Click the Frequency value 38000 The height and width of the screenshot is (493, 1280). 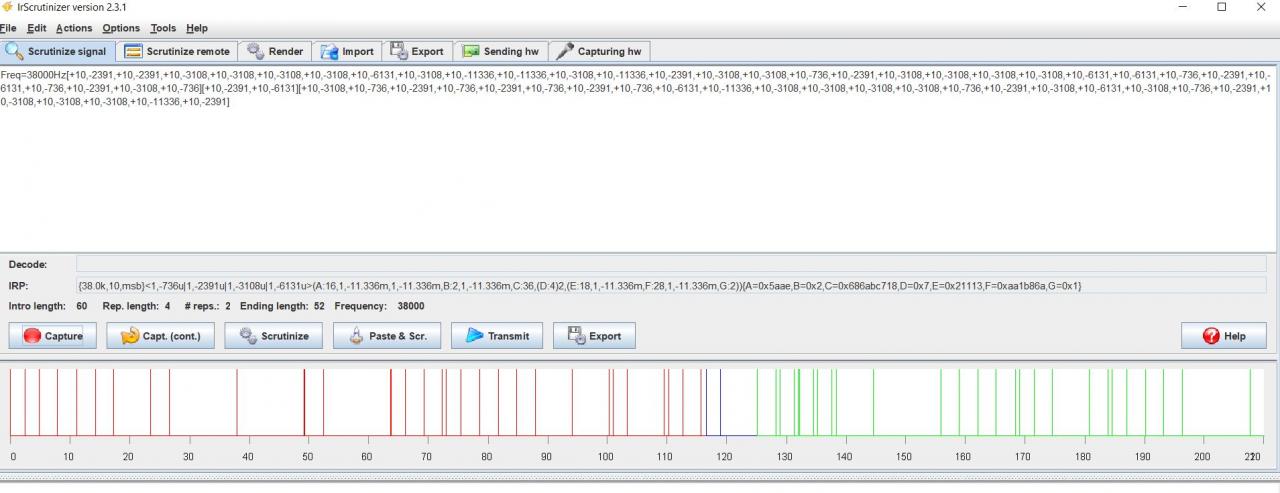point(410,306)
